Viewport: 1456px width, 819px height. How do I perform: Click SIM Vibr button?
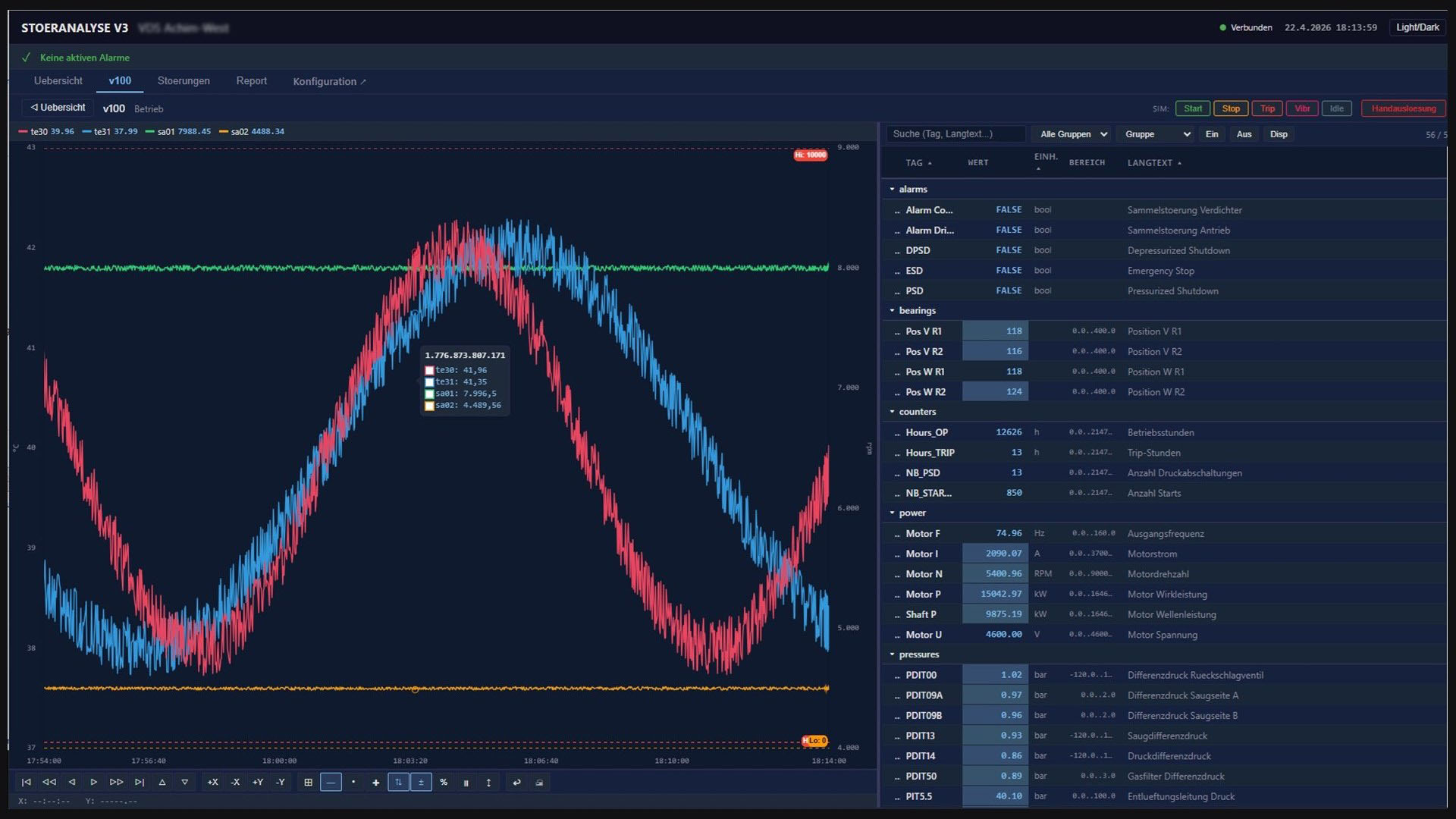pos(1302,108)
